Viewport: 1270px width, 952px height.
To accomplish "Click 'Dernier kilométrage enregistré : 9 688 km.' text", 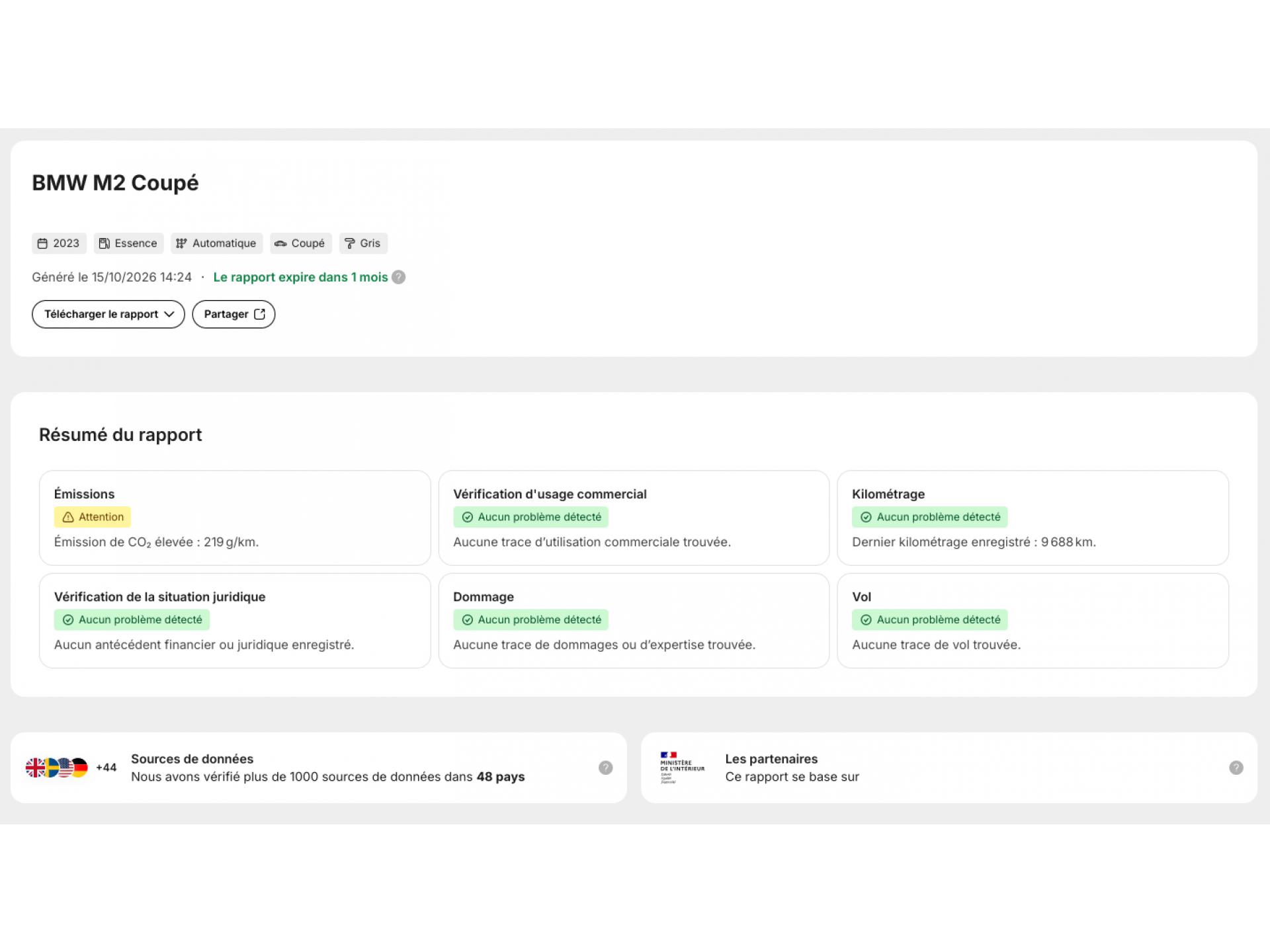I will click(x=974, y=542).
